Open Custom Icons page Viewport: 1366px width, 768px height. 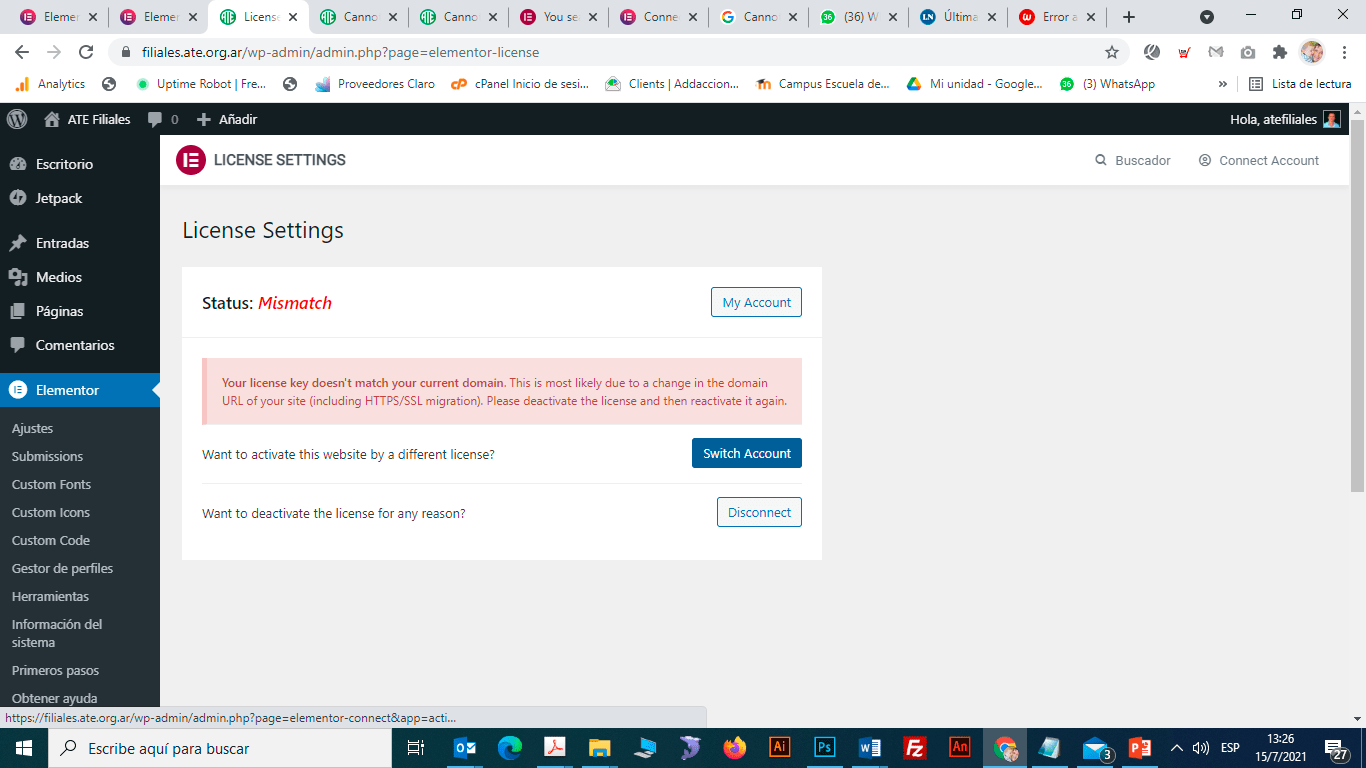tap(50, 512)
